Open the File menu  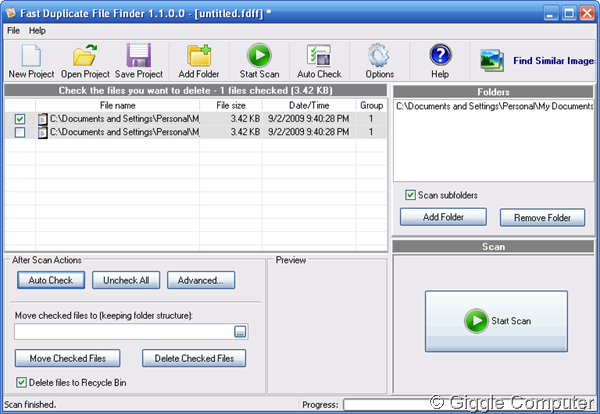pyautogui.click(x=13, y=31)
